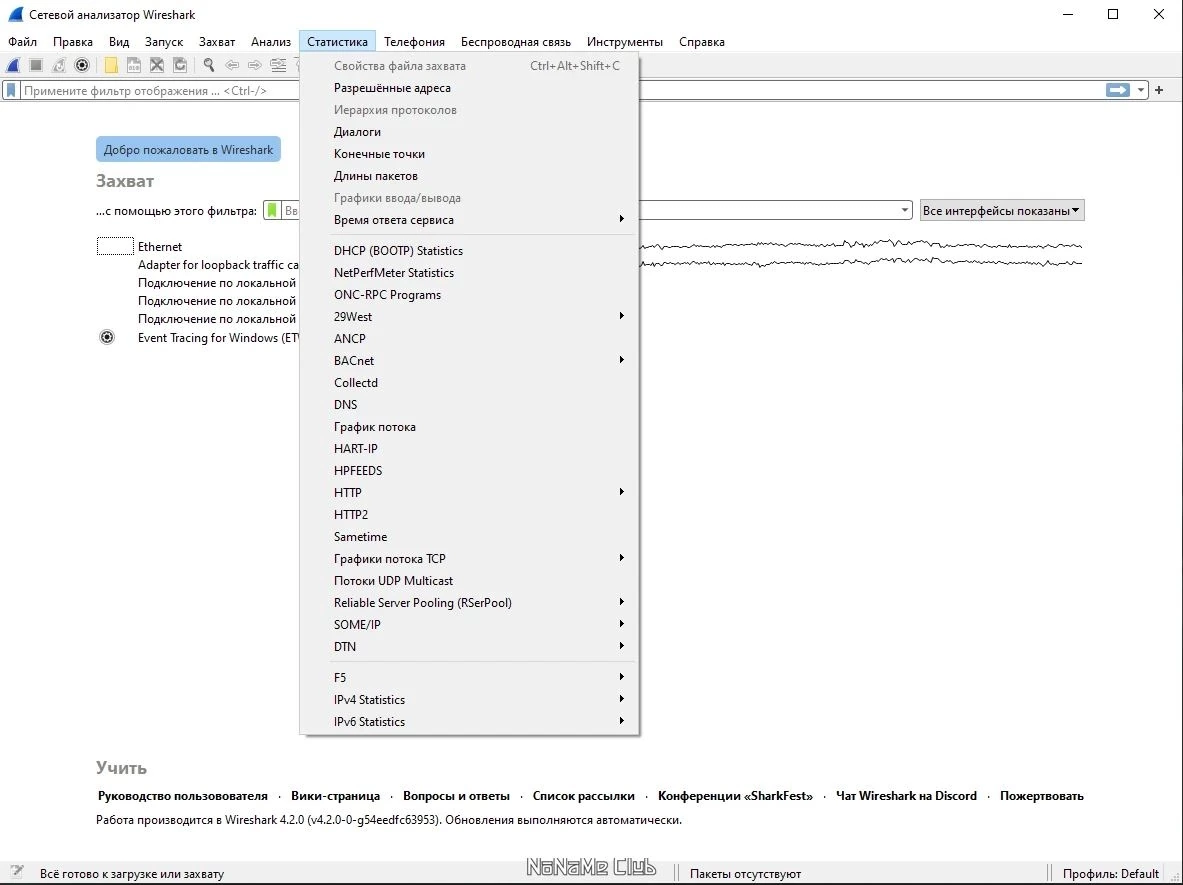The image size is (1183, 885).
Task: Expand the 29West submenu
Action: tap(469, 316)
